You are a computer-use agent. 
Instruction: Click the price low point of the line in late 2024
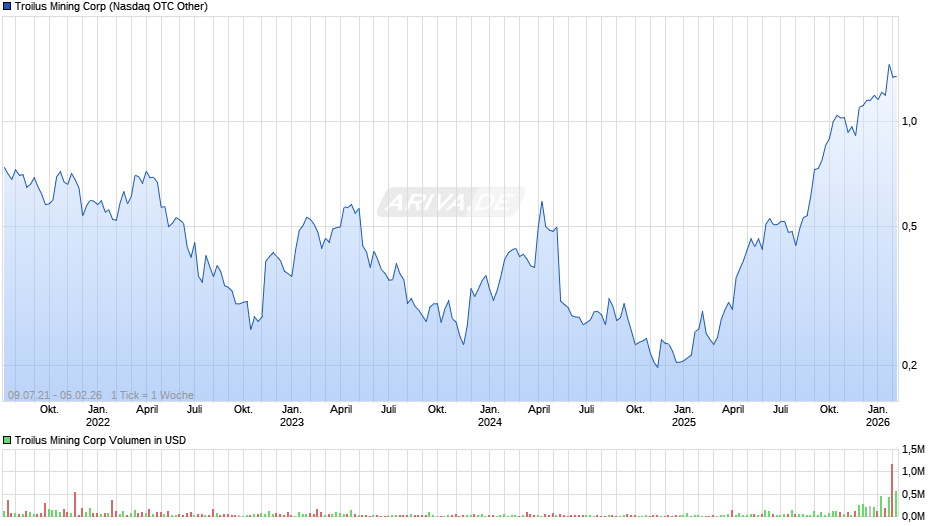click(x=658, y=367)
